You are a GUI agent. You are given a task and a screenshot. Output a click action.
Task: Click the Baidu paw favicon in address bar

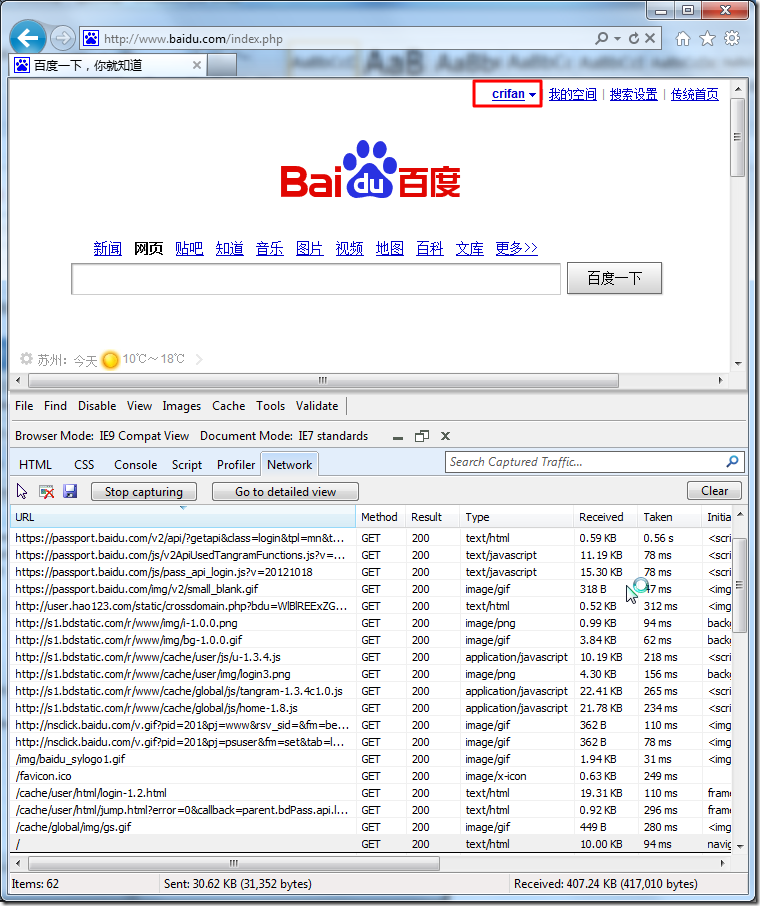[x=91, y=39]
